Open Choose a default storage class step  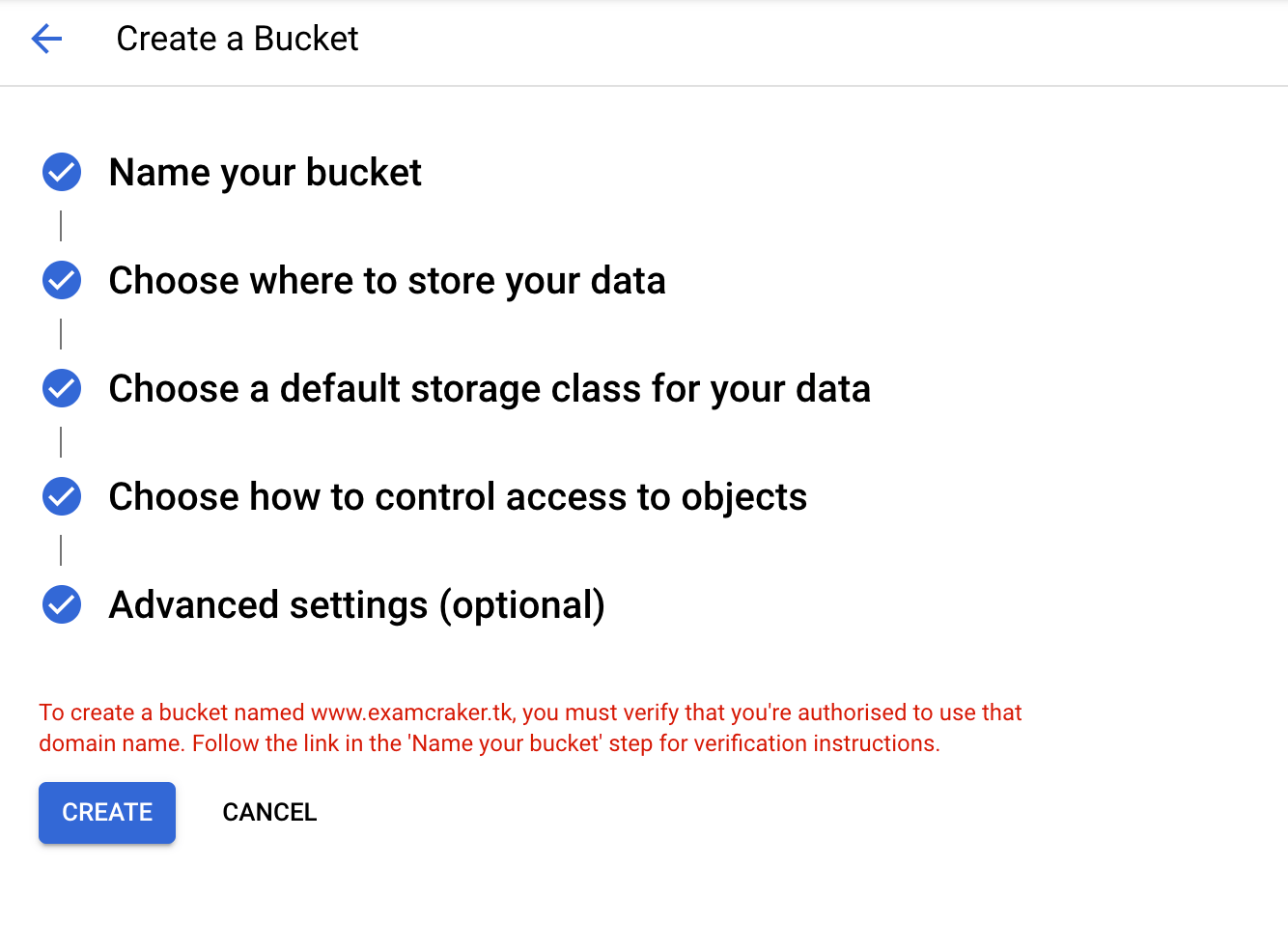point(489,389)
